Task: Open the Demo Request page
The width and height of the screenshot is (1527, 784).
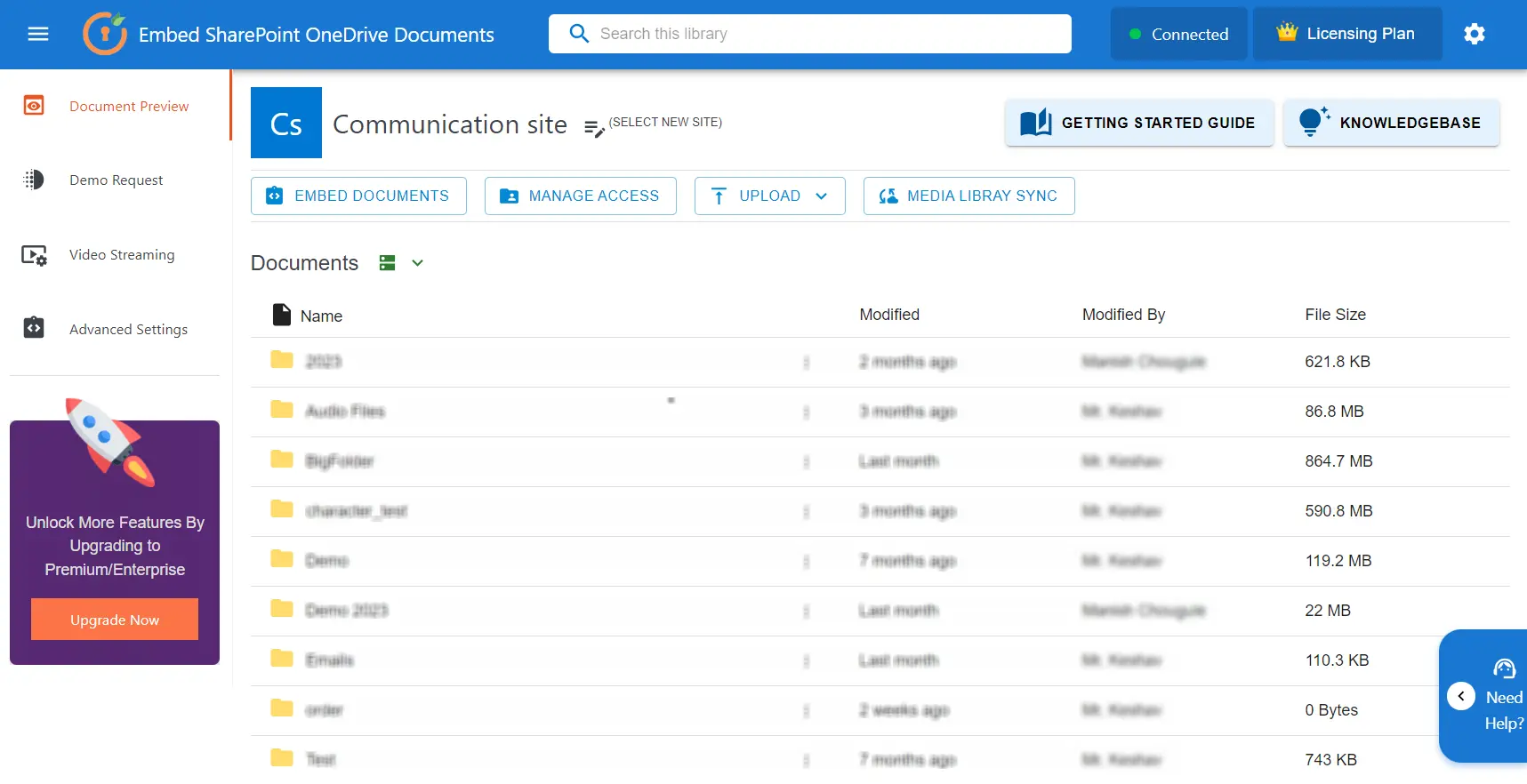Action: pyautogui.click(x=116, y=180)
